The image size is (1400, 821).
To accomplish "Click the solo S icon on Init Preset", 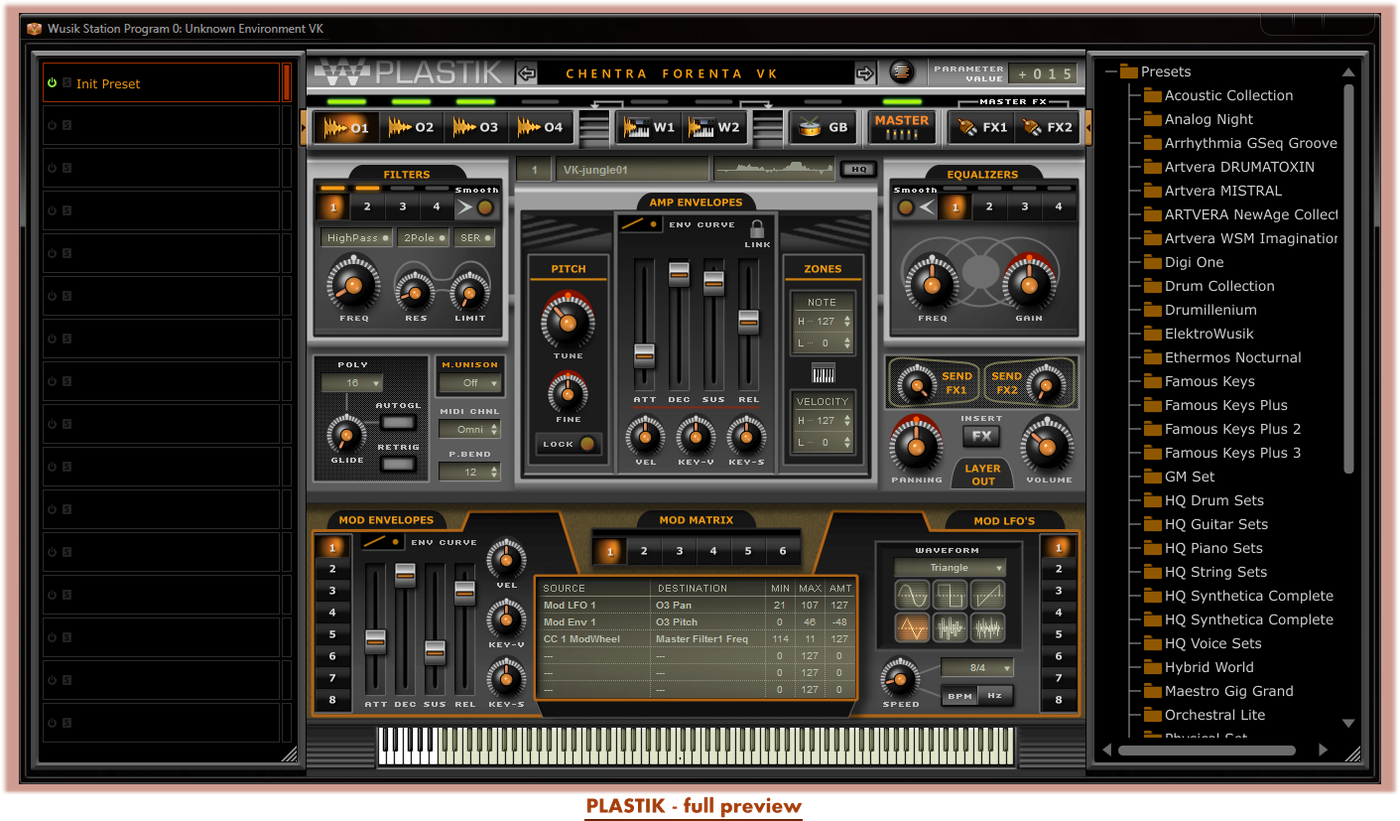I will (x=67, y=83).
